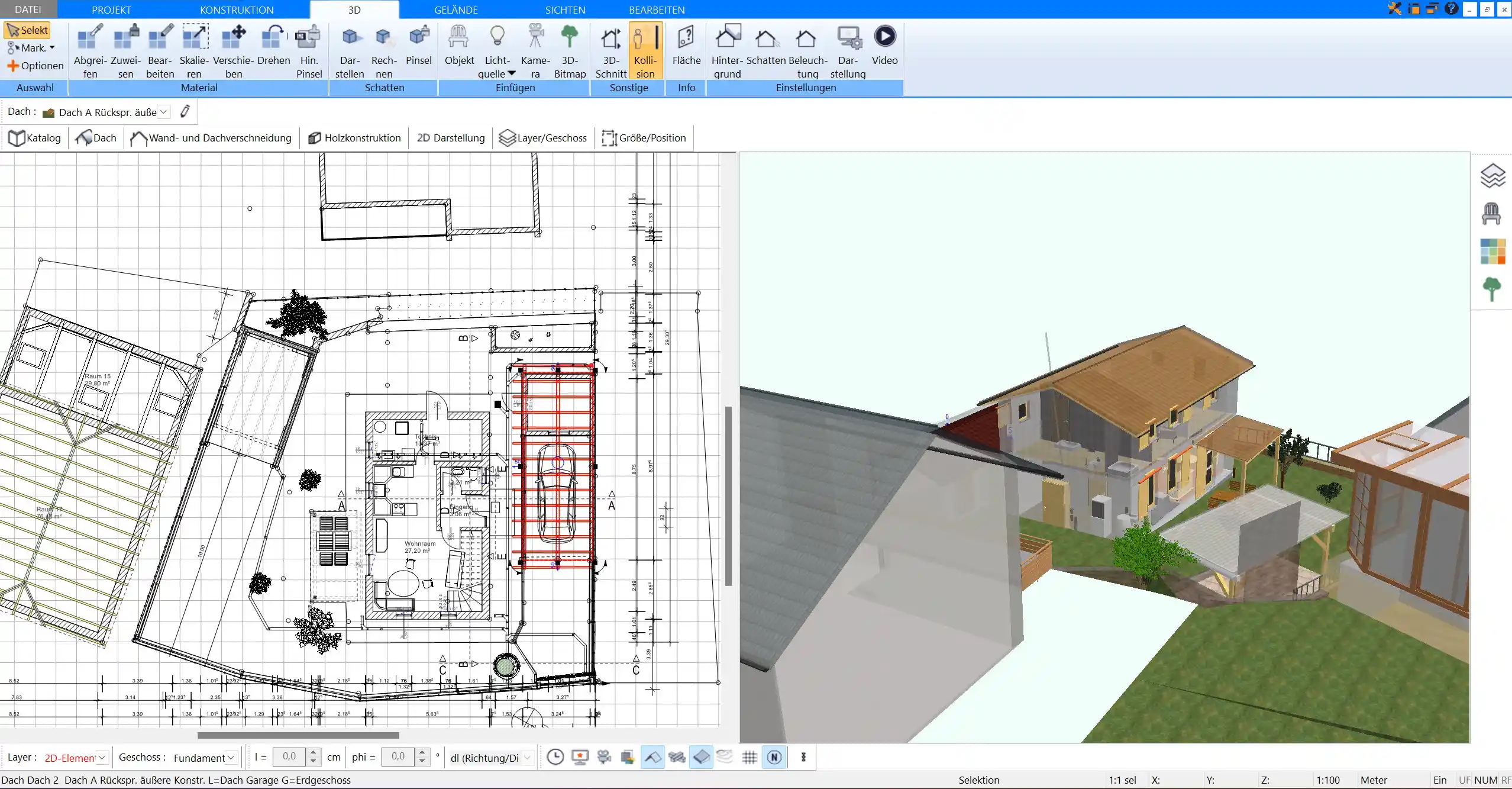Play the Video tool
This screenshot has width=1512, height=789.
884,45
